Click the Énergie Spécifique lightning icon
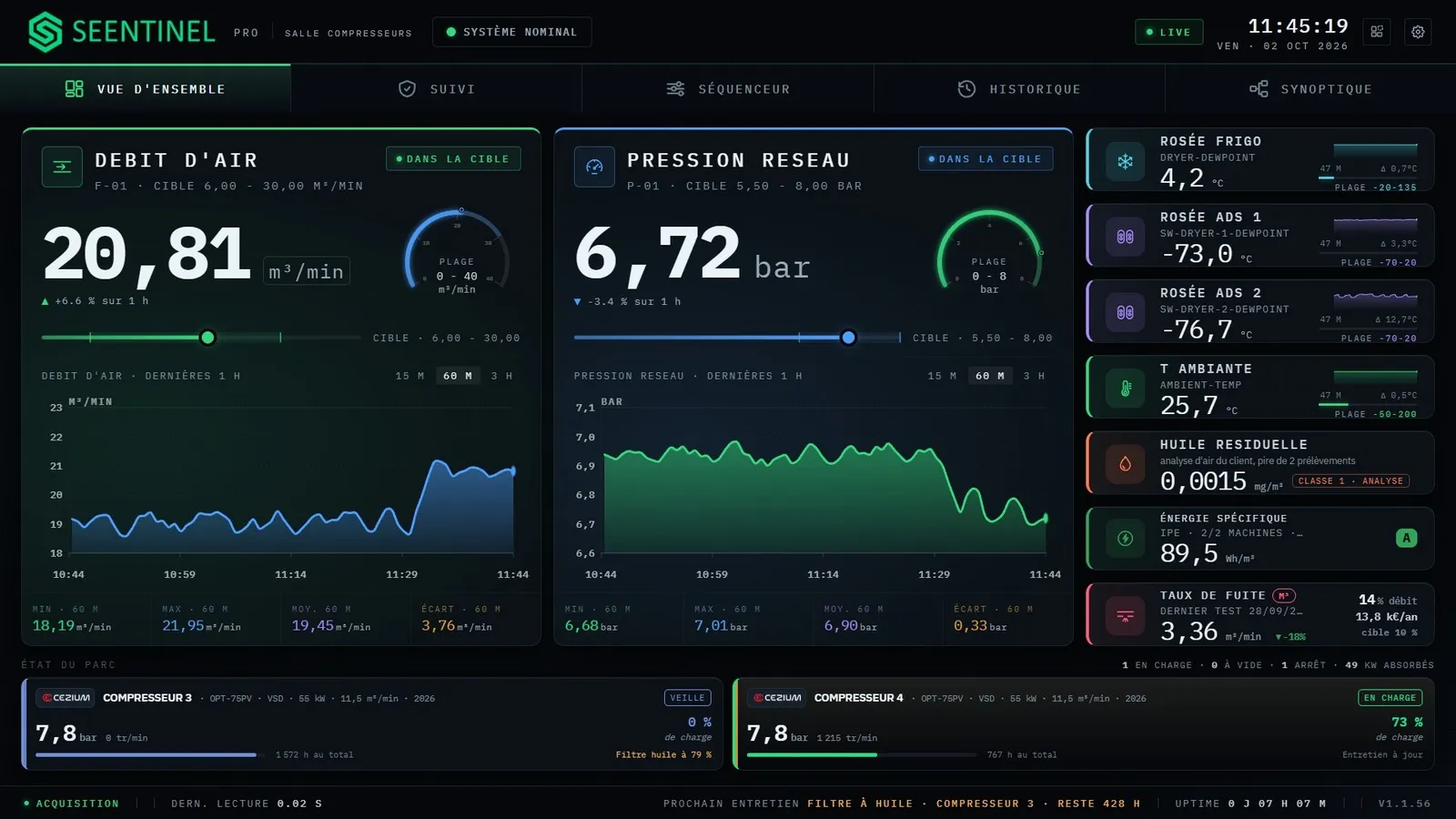Viewport: 1456px width, 819px height. coord(1126,539)
